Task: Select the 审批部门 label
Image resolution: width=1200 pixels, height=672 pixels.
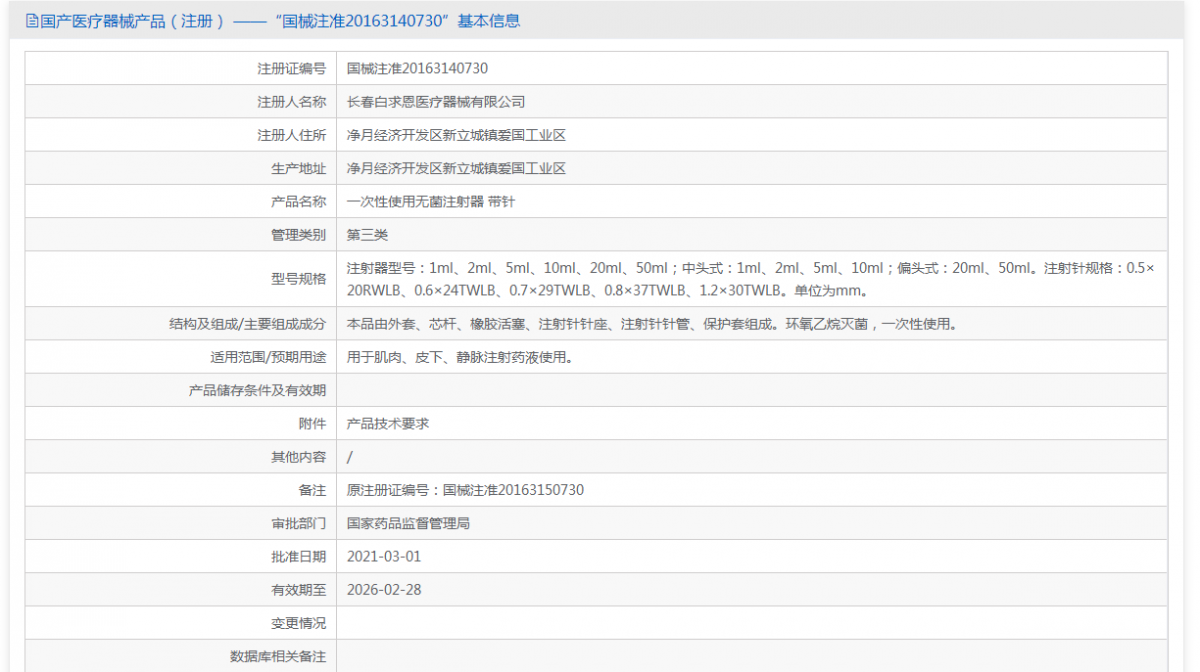Action: click(299, 523)
